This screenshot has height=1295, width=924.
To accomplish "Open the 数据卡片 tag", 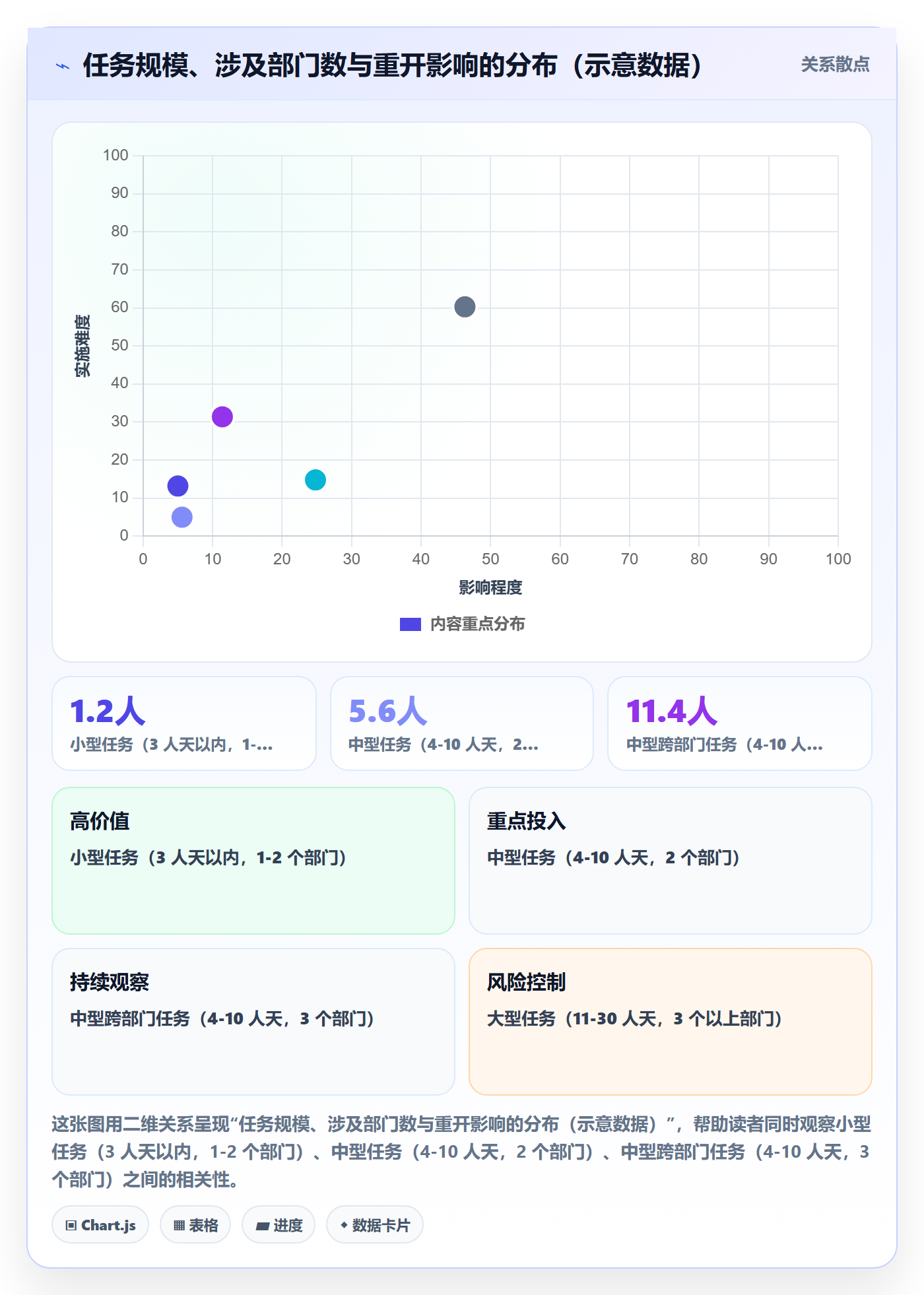I will click(x=375, y=1225).
